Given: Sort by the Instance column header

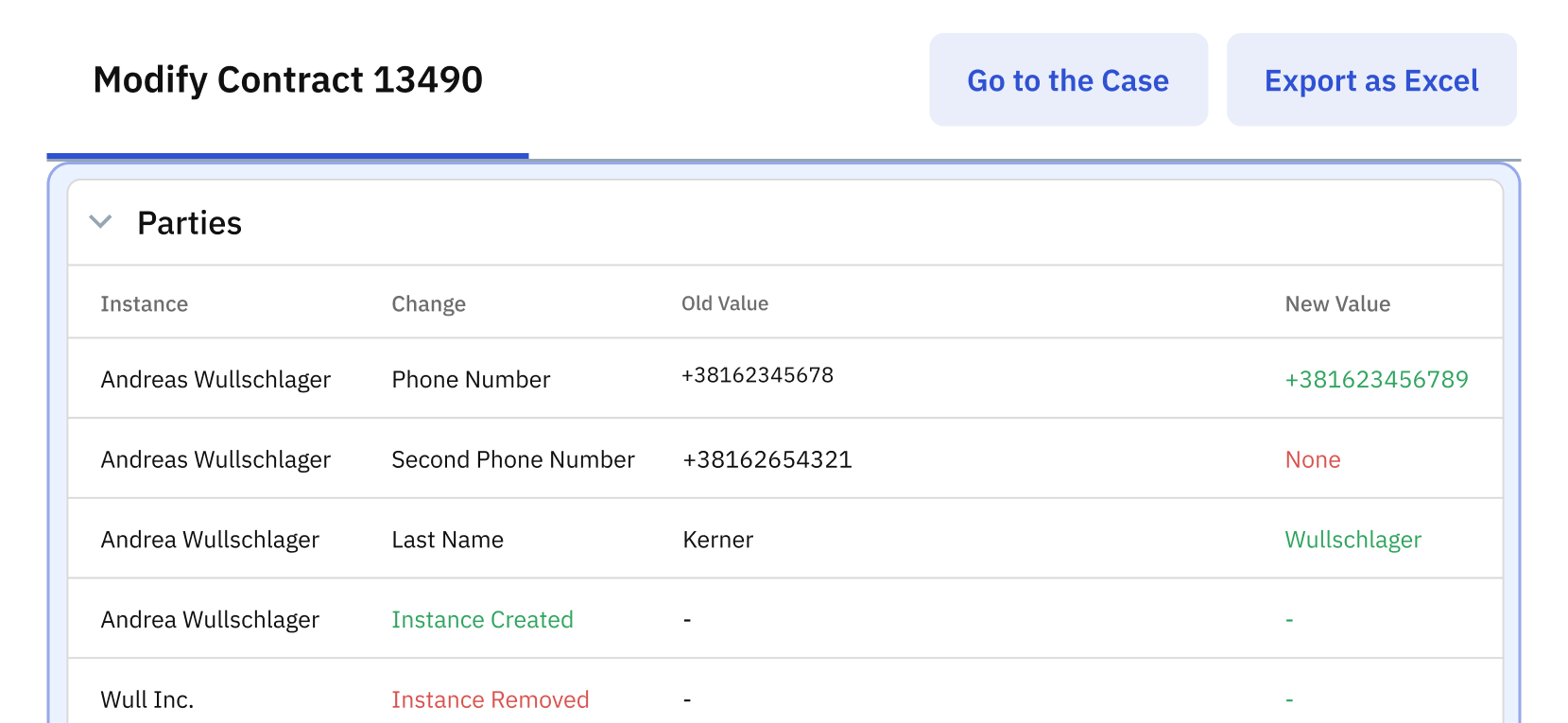Looking at the screenshot, I should point(144,303).
